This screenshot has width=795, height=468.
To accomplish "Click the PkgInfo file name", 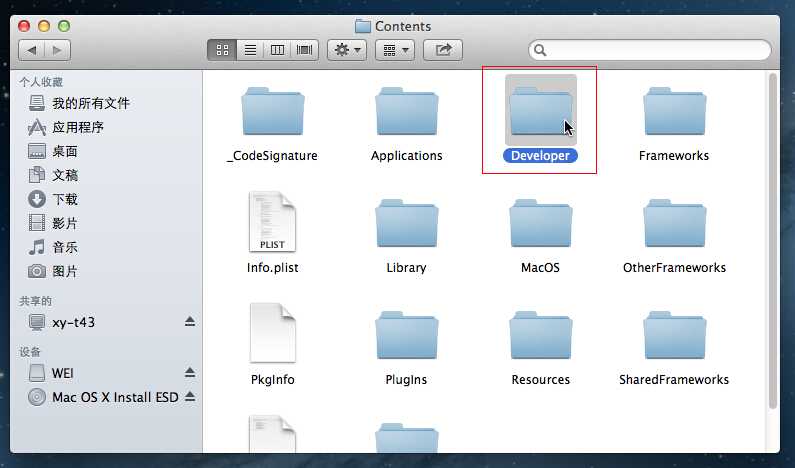I will [x=273, y=380].
